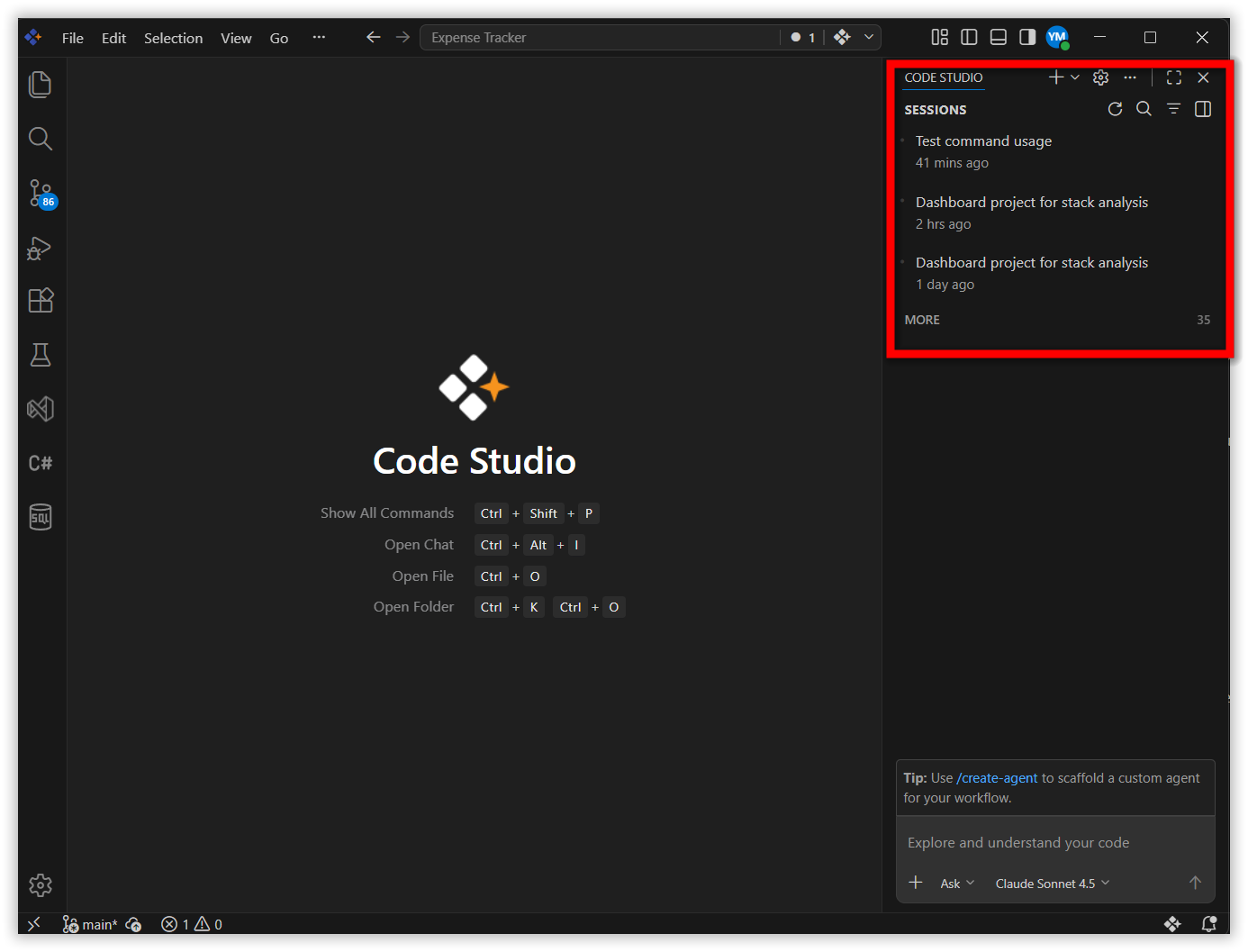Open the Extensions view

pyautogui.click(x=41, y=301)
